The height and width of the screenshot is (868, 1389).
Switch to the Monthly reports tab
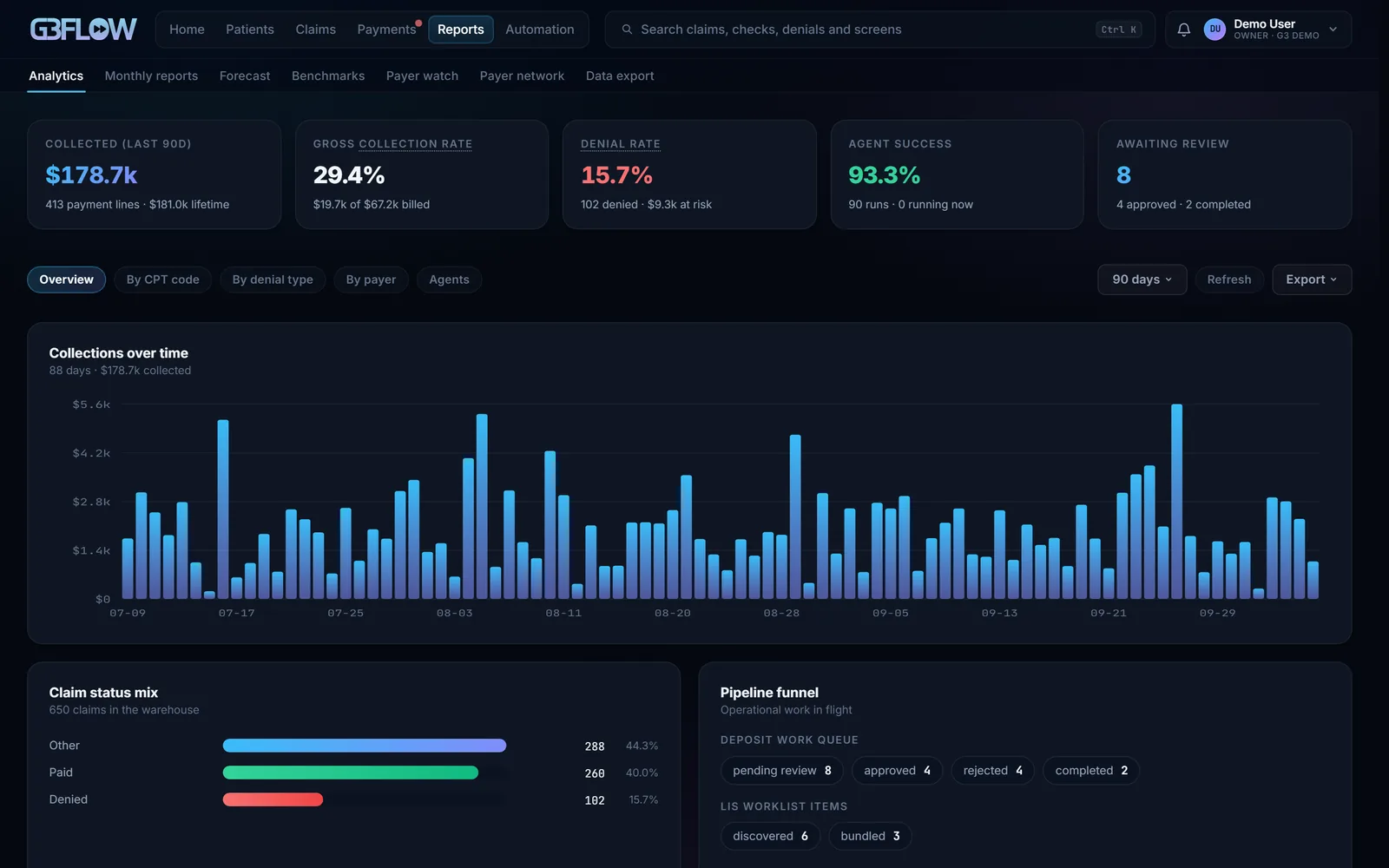click(151, 76)
